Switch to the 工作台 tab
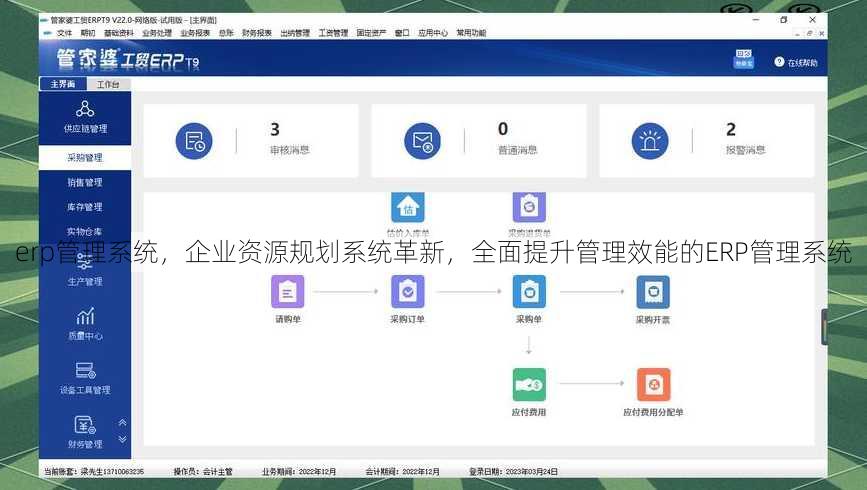 [108, 85]
